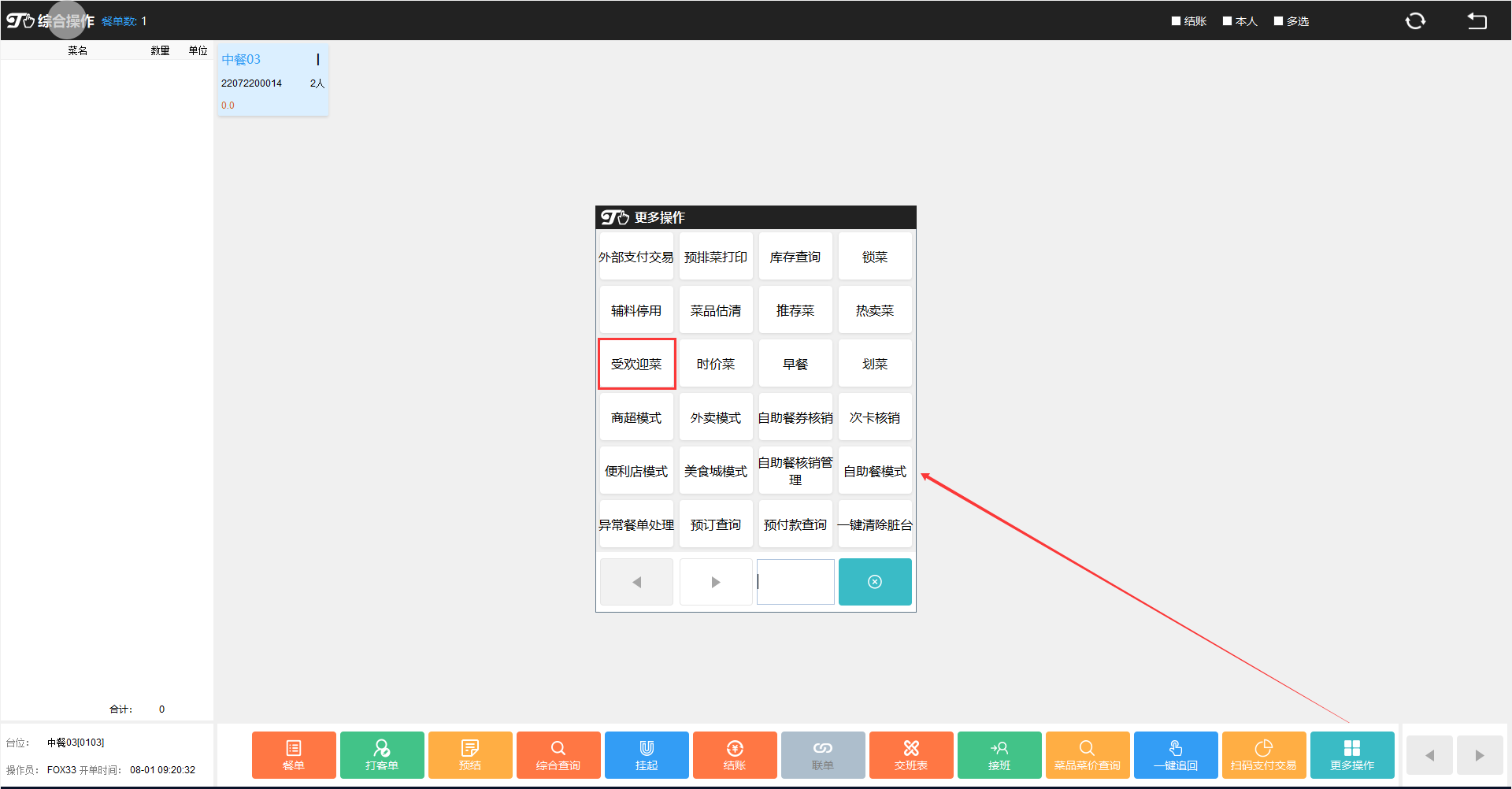Viewport: 1512px width, 789px height.
Task: Select 受欢迎菜 in the operations menu
Action: pyautogui.click(x=636, y=364)
